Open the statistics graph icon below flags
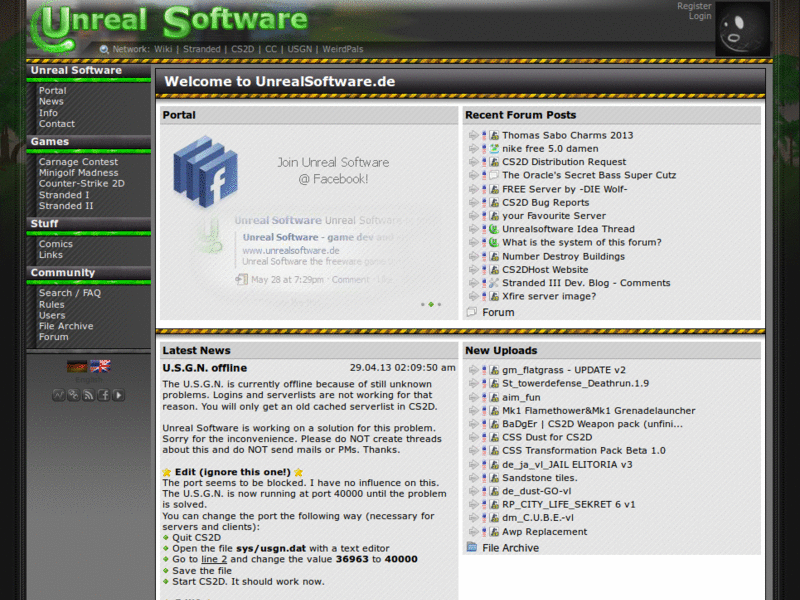This screenshot has height=600, width=800. point(59,395)
